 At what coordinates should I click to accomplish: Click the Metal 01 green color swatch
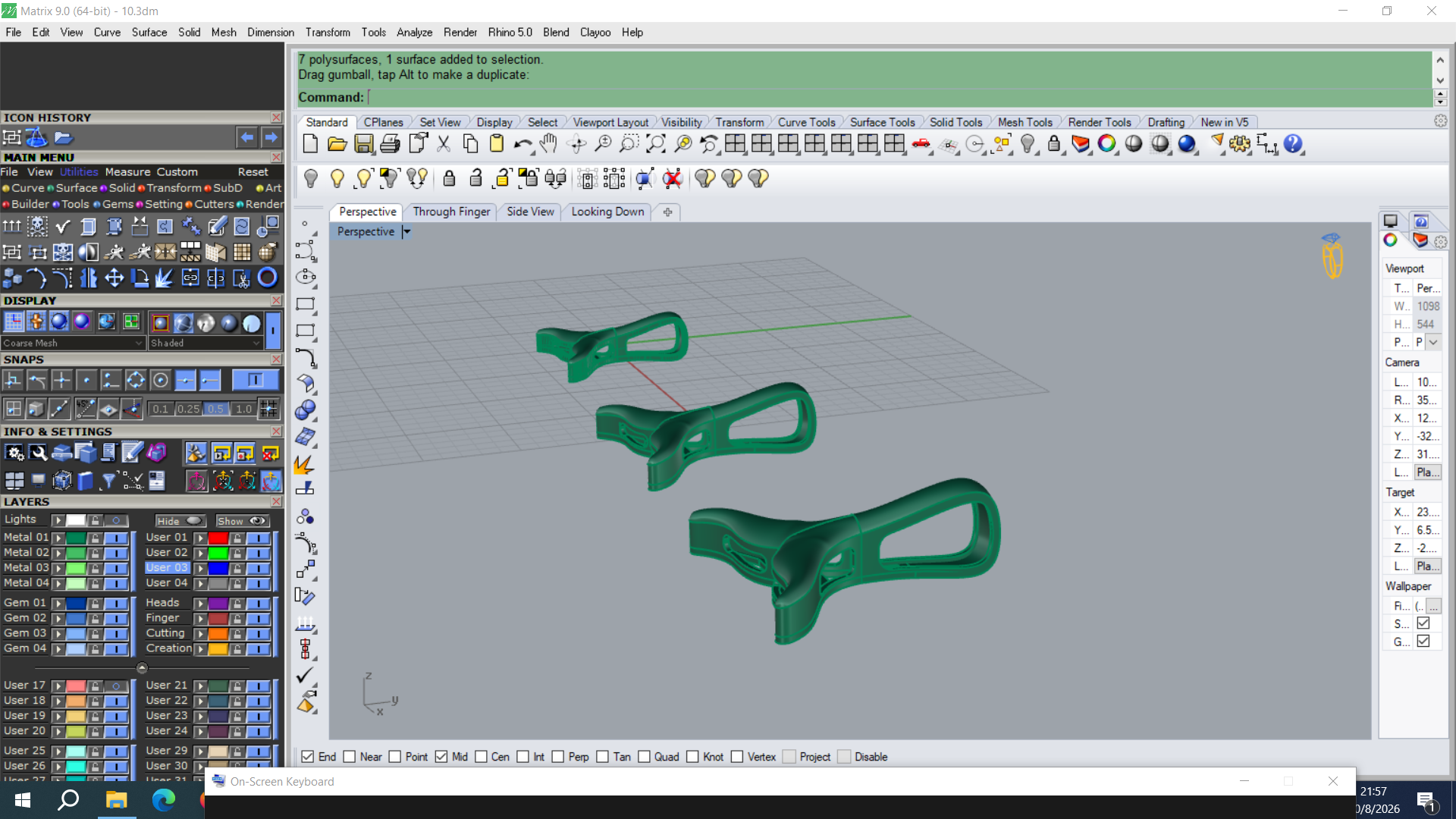(76, 538)
